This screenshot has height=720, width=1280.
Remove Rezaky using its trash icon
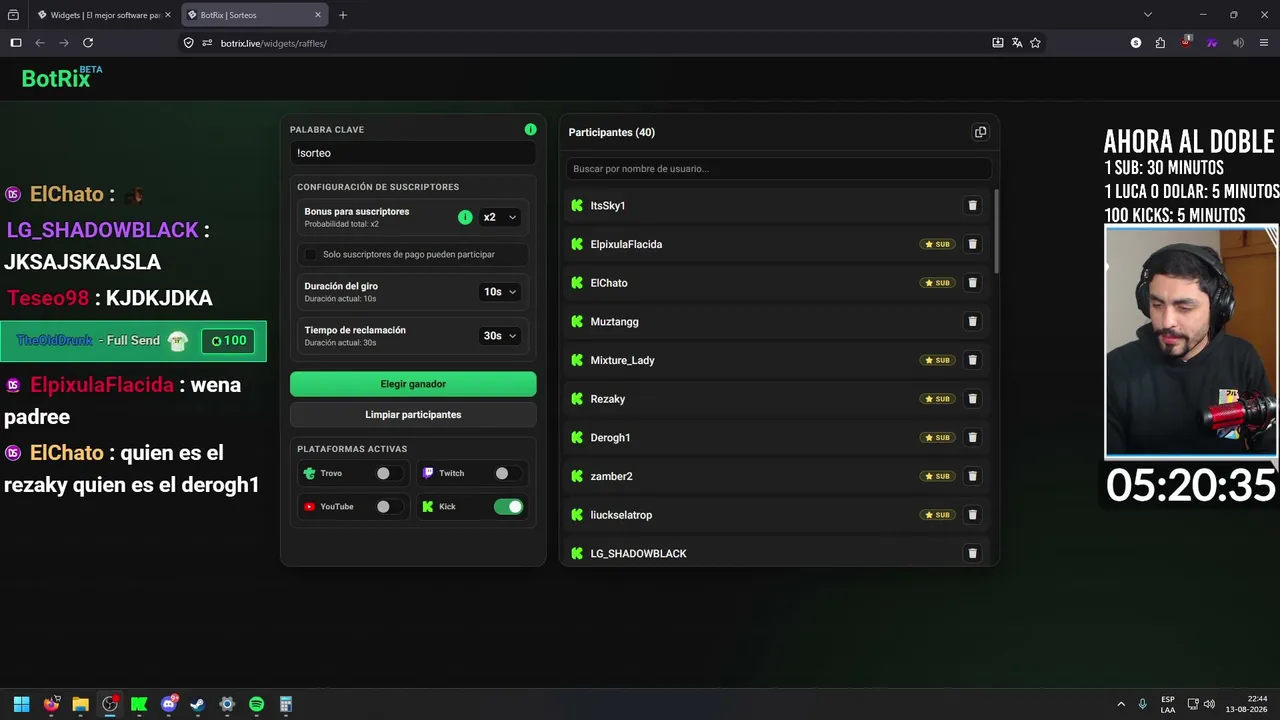click(972, 399)
